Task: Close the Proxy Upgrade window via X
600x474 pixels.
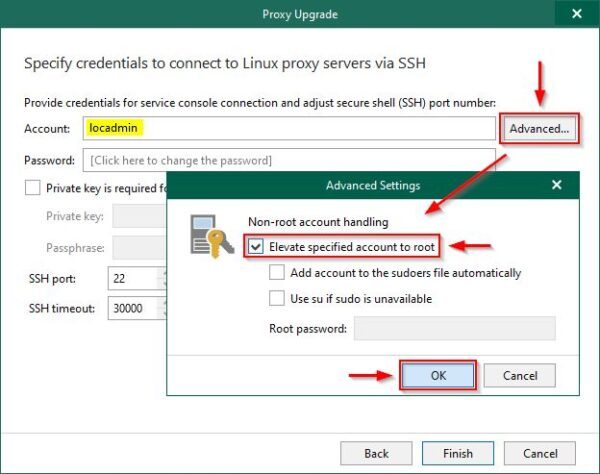Action: tap(577, 14)
